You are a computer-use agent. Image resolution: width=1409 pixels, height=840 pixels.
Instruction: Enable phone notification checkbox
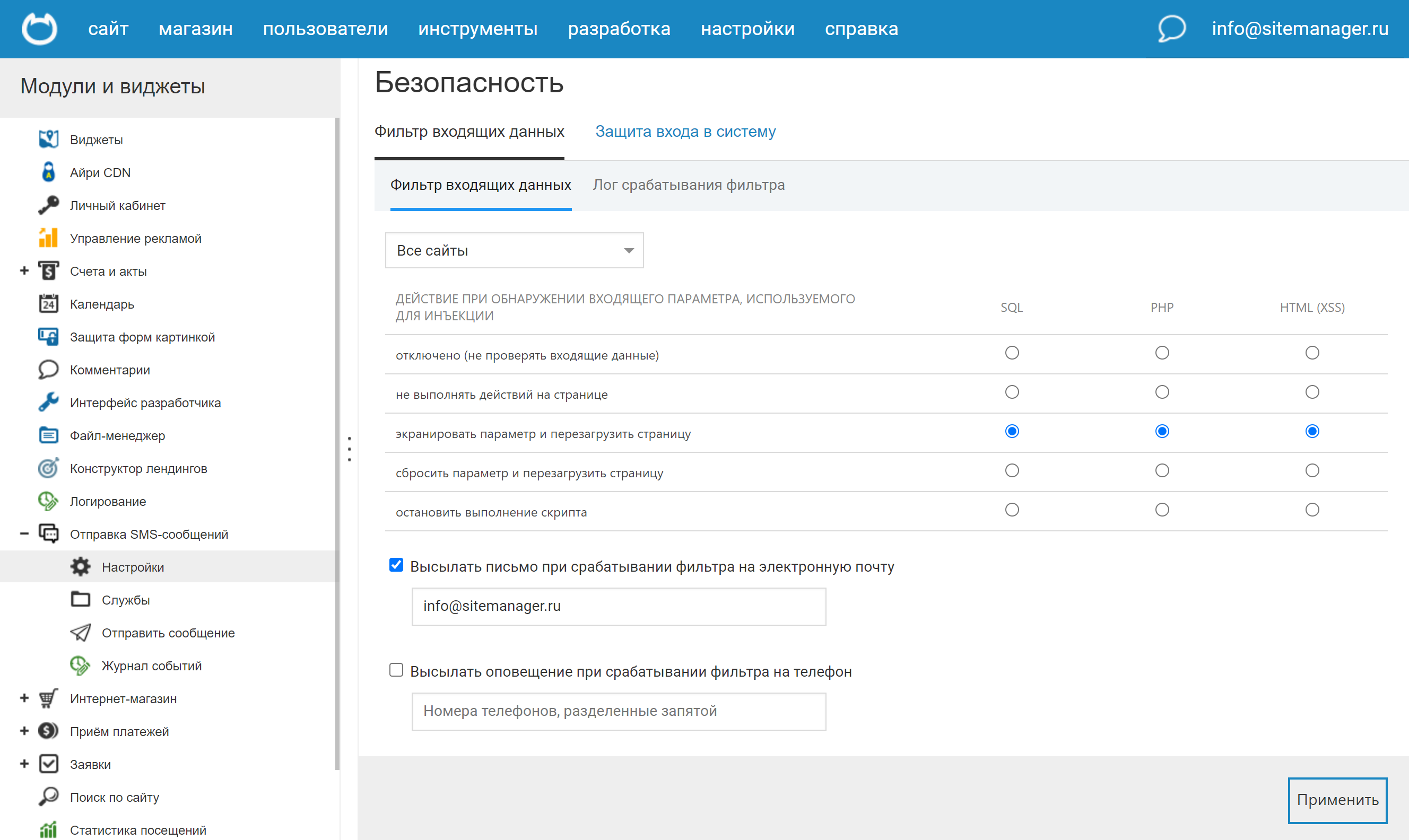point(396,670)
